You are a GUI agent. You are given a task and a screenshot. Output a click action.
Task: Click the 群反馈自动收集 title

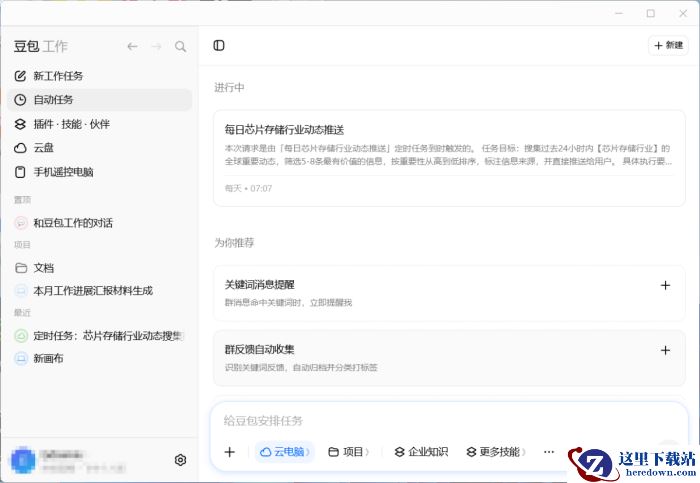pos(259,350)
